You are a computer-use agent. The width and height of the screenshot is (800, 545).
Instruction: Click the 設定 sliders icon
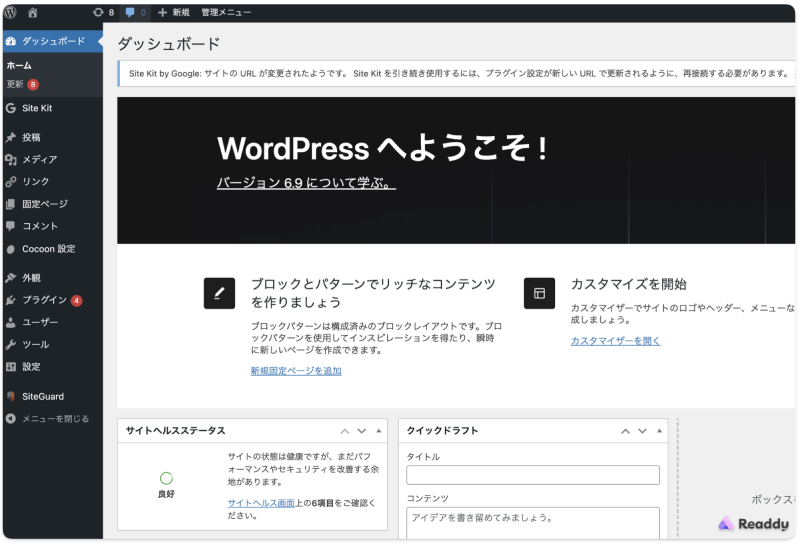click(x=11, y=367)
